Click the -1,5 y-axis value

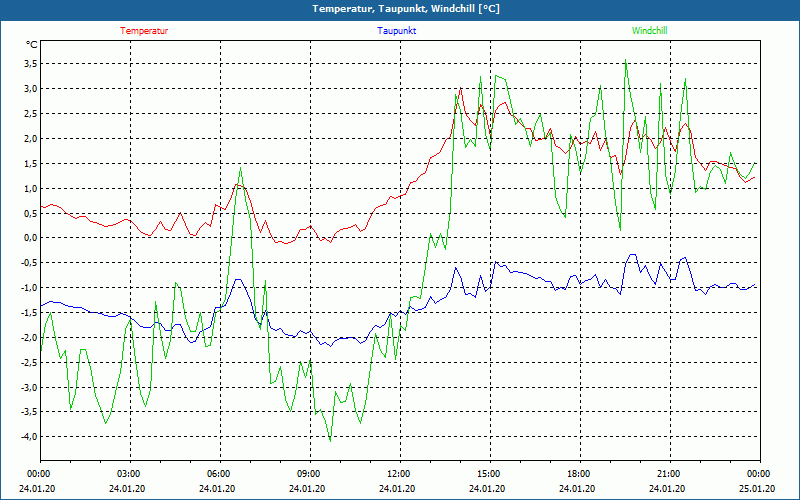[29, 313]
